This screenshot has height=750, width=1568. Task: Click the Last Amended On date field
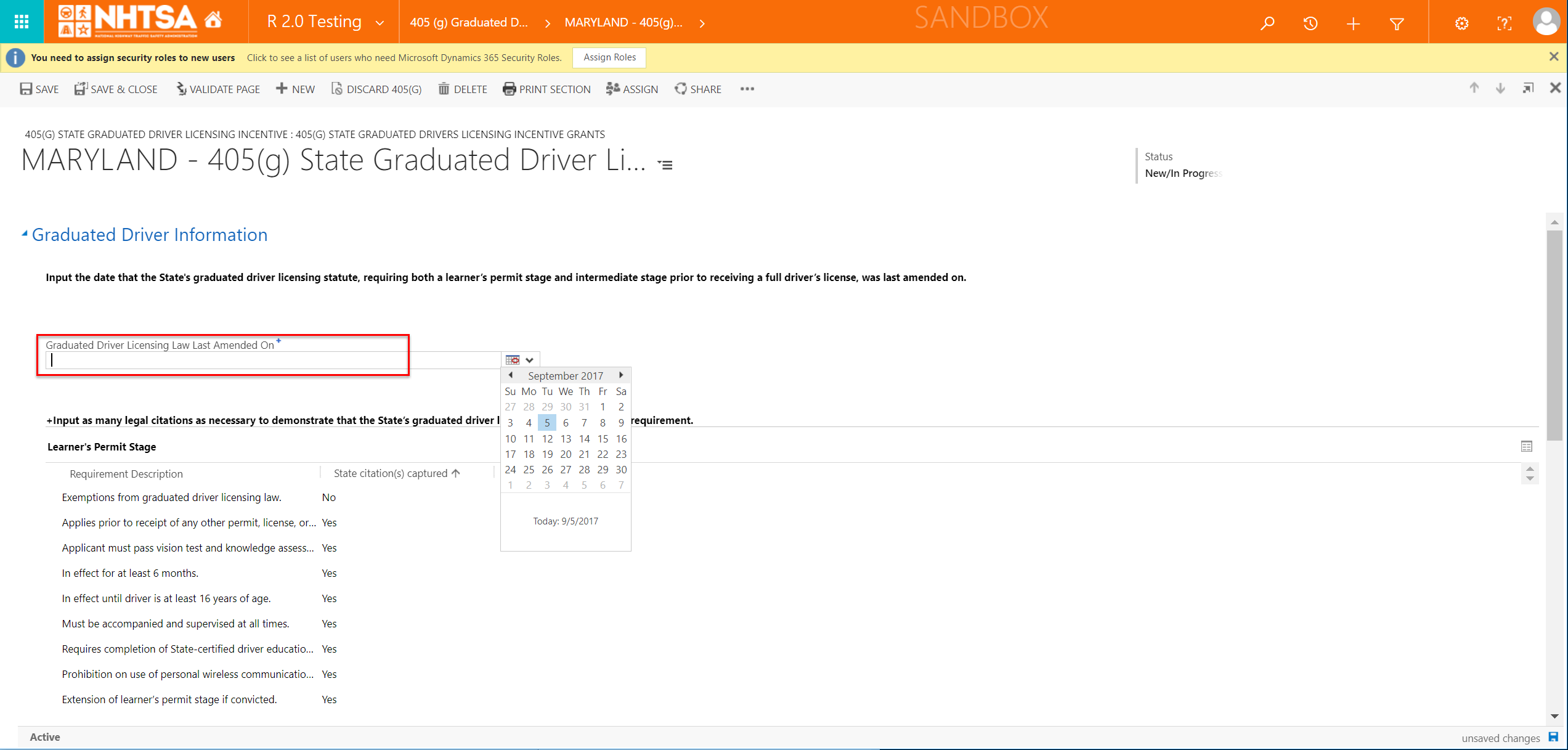click(271, 361)
